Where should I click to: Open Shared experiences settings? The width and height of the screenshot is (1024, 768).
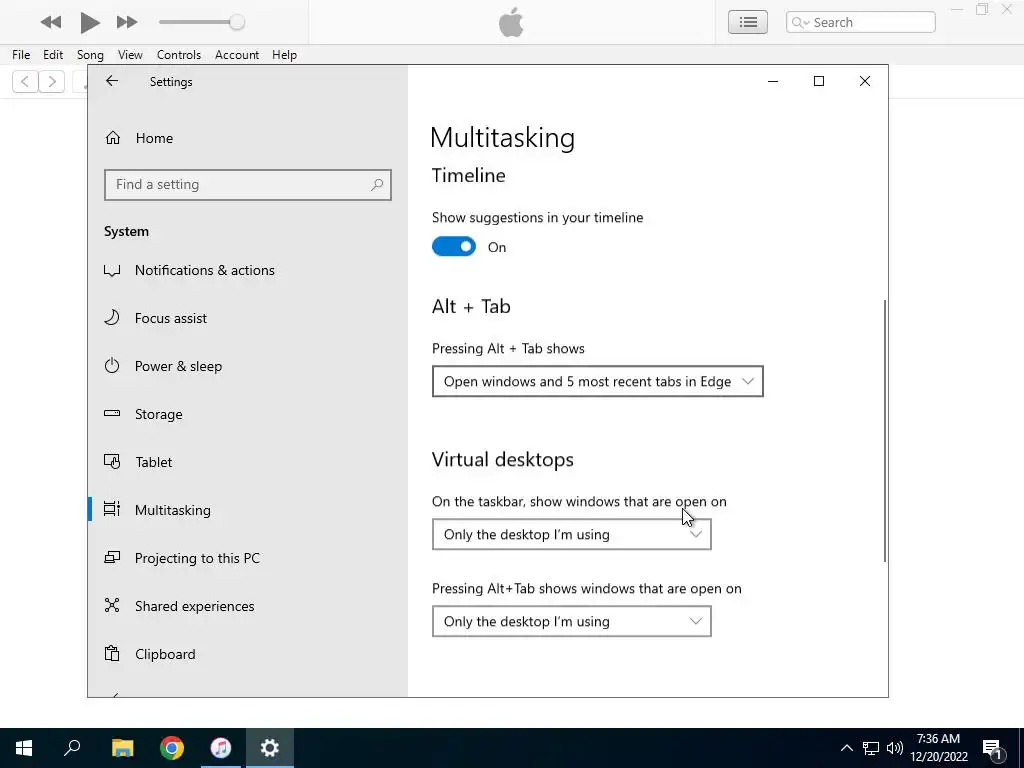tap(248, 606)
